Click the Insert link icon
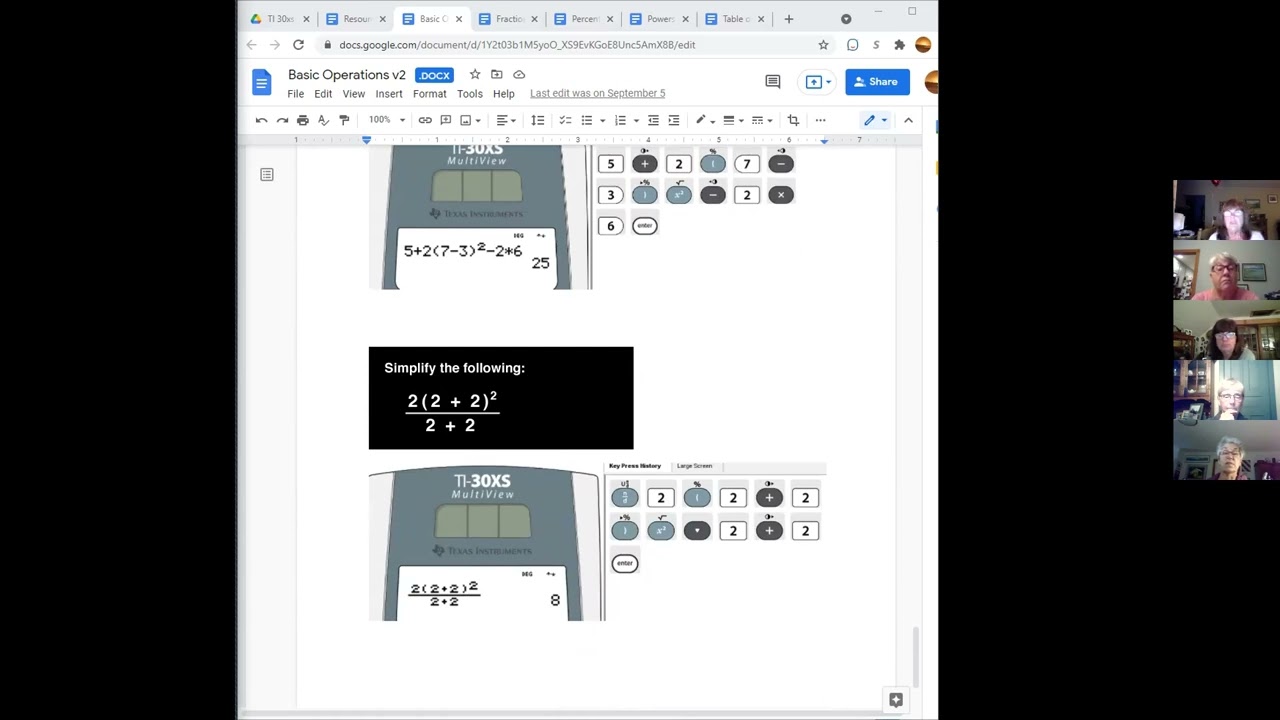 pos(425,120)
